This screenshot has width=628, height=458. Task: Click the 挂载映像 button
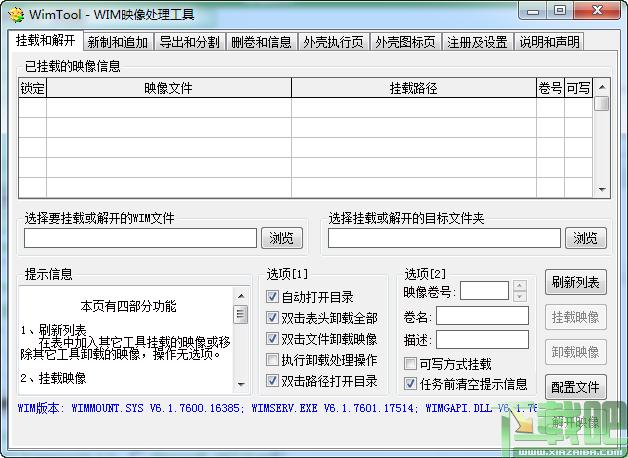pos(576,317)
